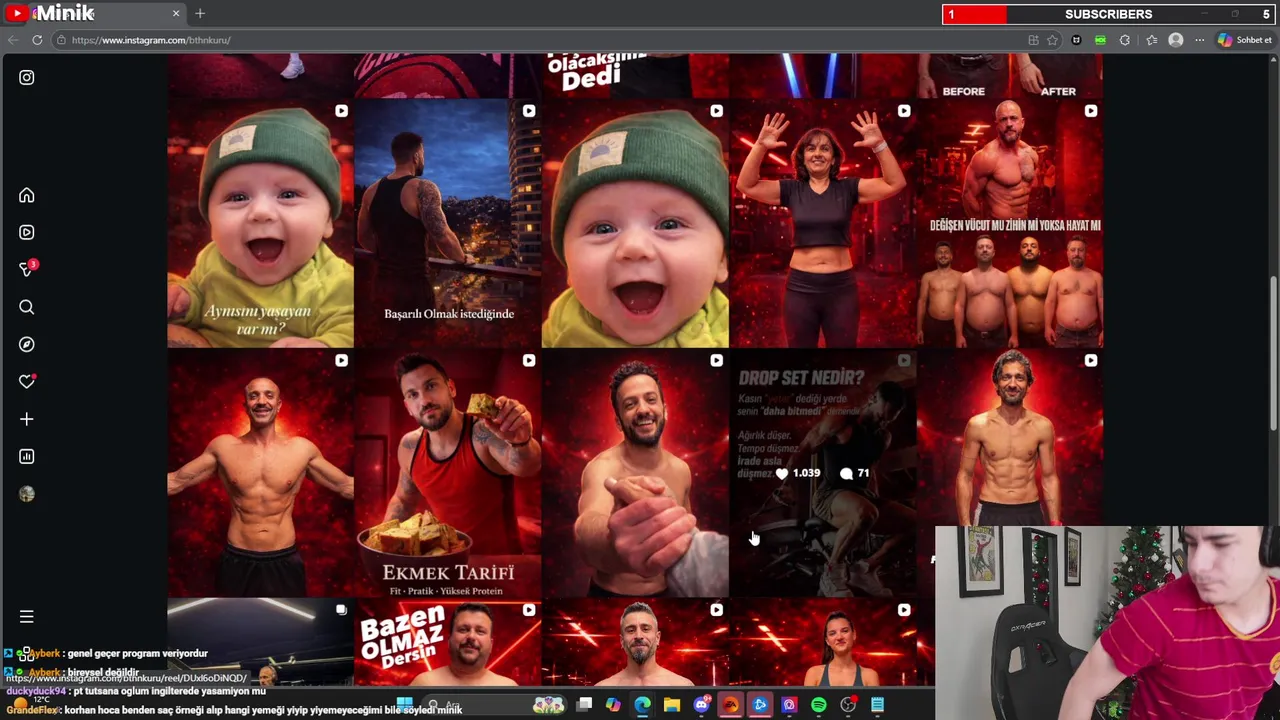Image resolution: width=1280 pixels, height=720 pixels.
Task: Open Task View on taskbar
Action: 584,705
